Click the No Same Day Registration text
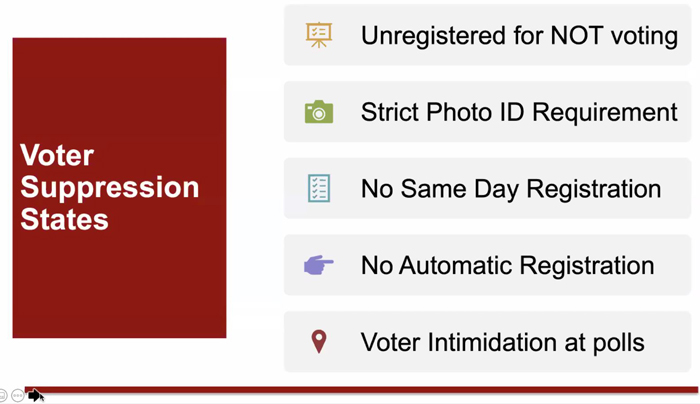 point(511,188)
